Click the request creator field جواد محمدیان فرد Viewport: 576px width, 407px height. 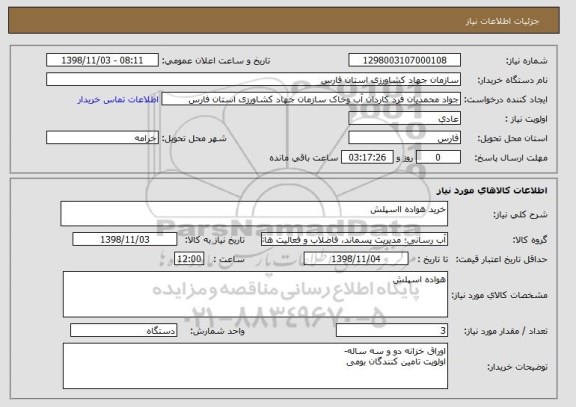click(x=311, y=99)
